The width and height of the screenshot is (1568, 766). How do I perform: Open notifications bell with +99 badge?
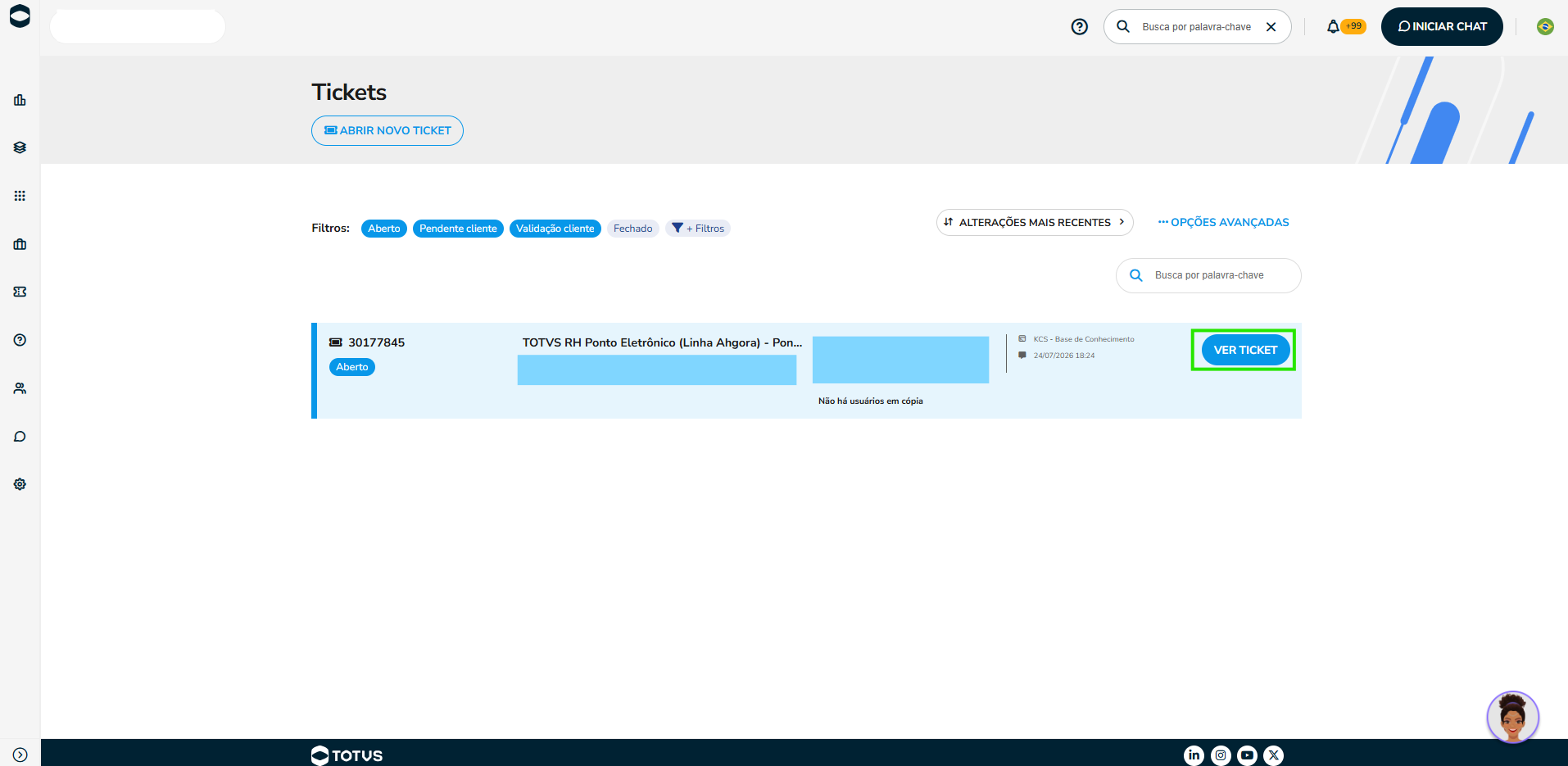[1345, 27]
